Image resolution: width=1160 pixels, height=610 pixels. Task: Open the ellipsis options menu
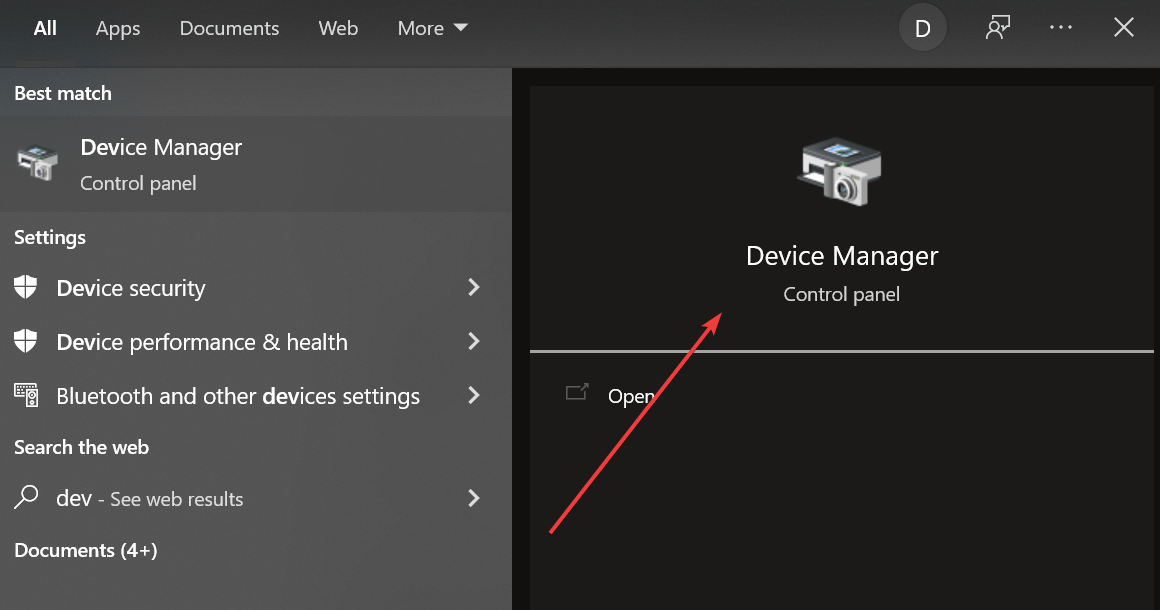[x=1061, y=27]
